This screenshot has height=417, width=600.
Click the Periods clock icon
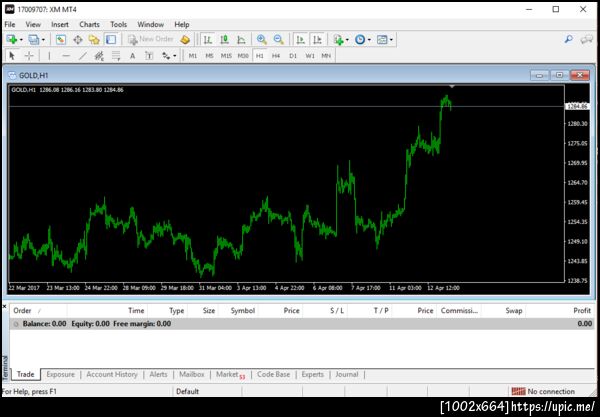pos(360,39)
